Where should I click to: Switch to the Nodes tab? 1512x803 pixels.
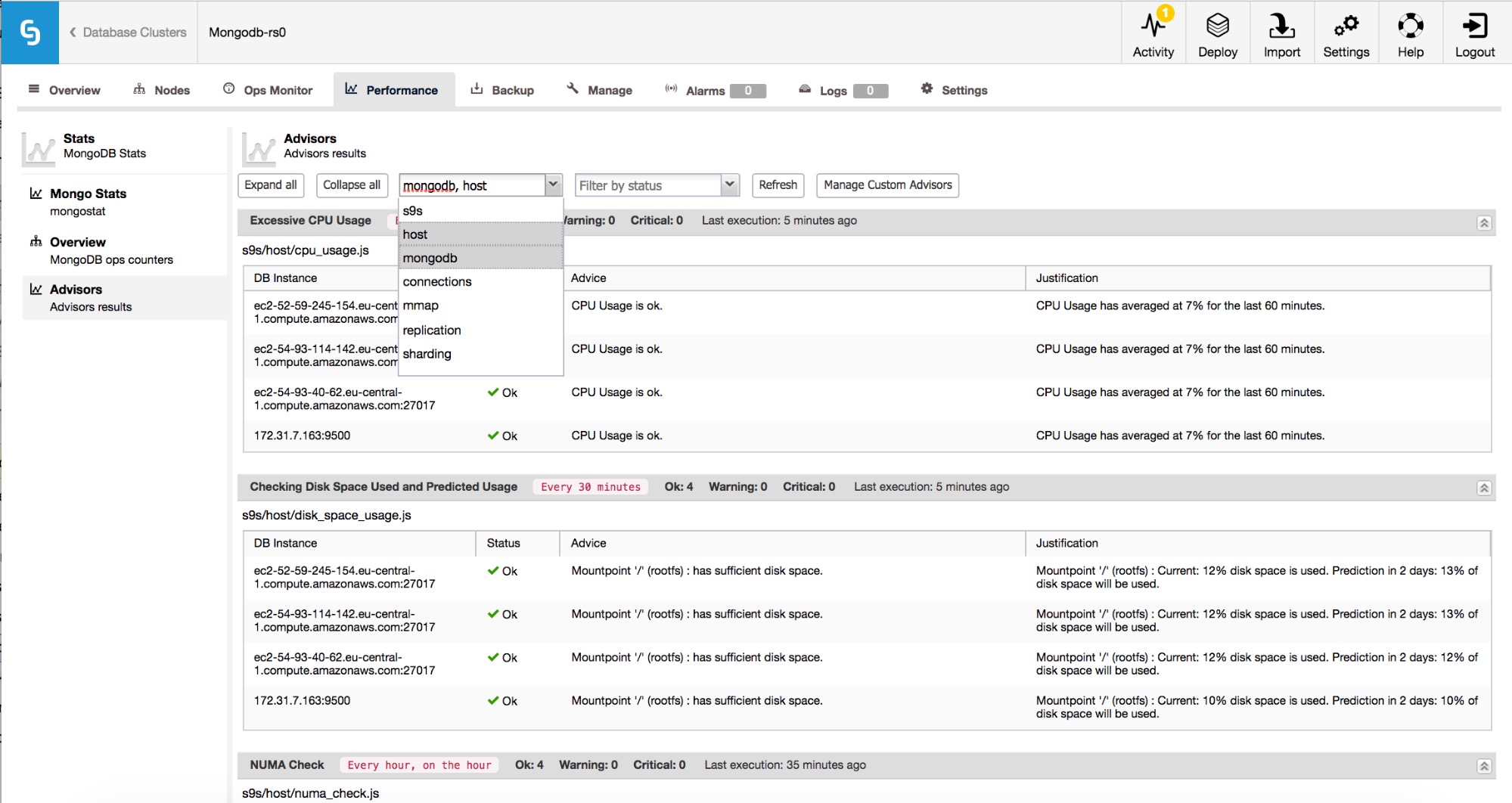[x=162, y=90]
